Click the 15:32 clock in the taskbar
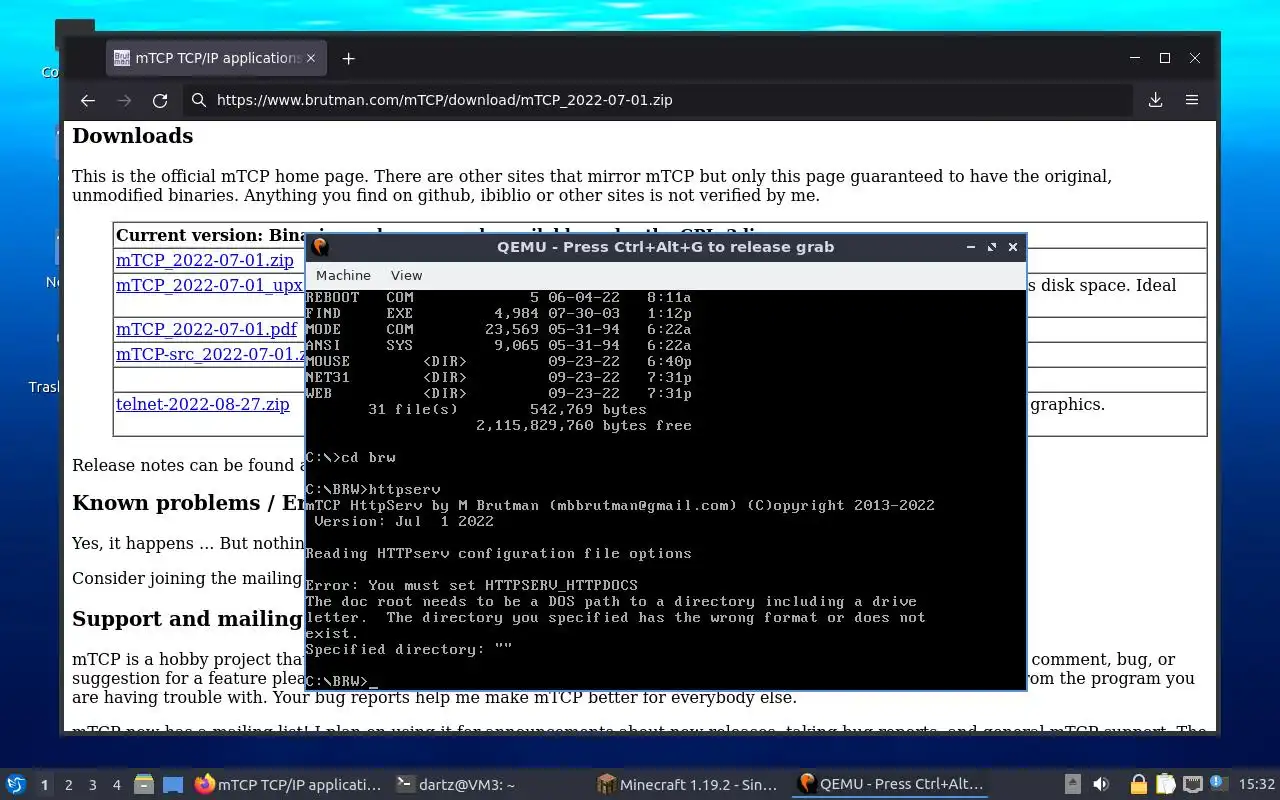Screen dimensions: 1280x800 [1256, 785]
